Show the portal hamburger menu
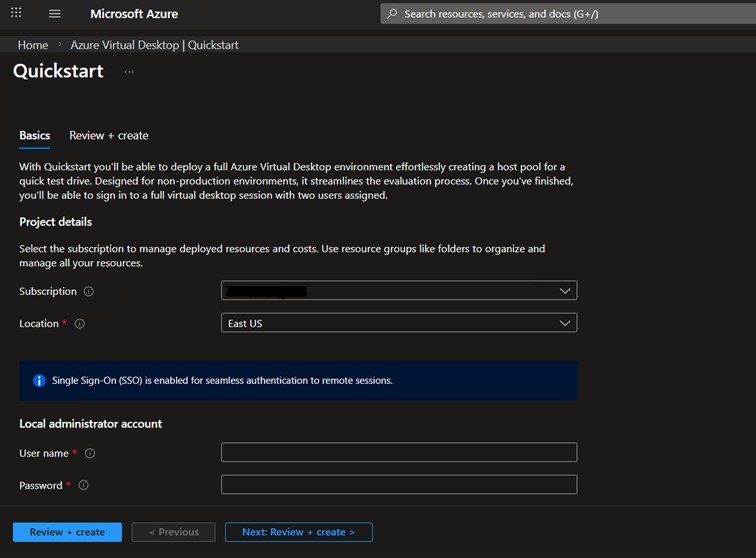The width and height of the screenshot is (756, 558). coord(55,14)
